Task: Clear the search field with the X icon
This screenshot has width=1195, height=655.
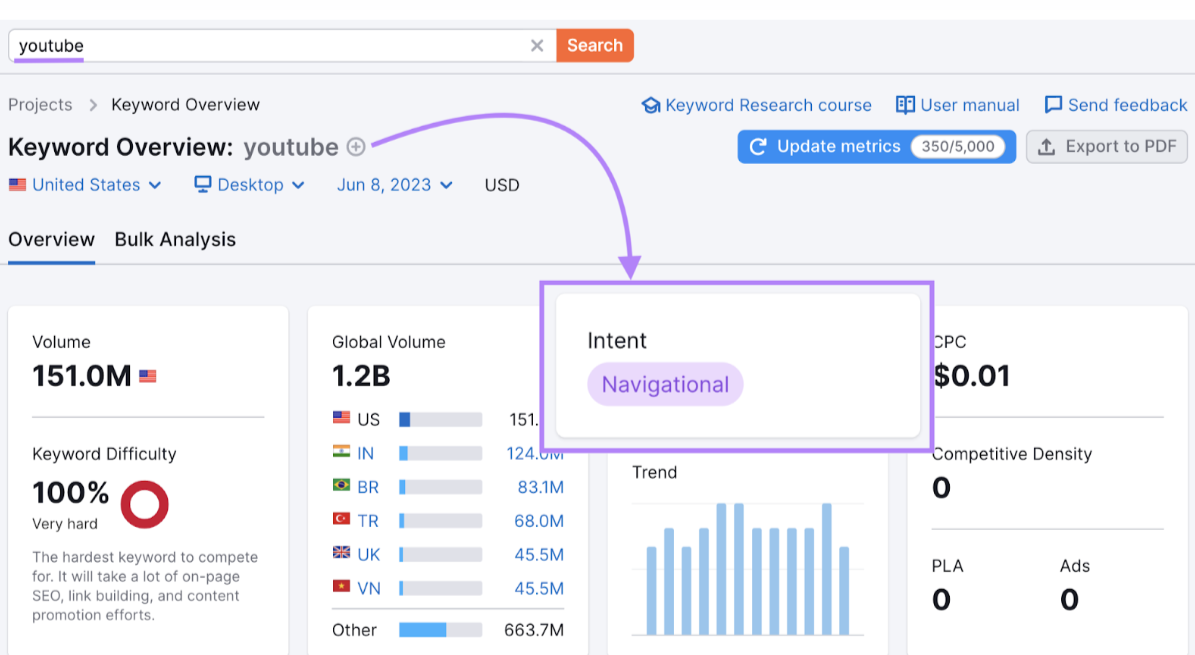Action: pyautogui.click(x=537, y=46)
